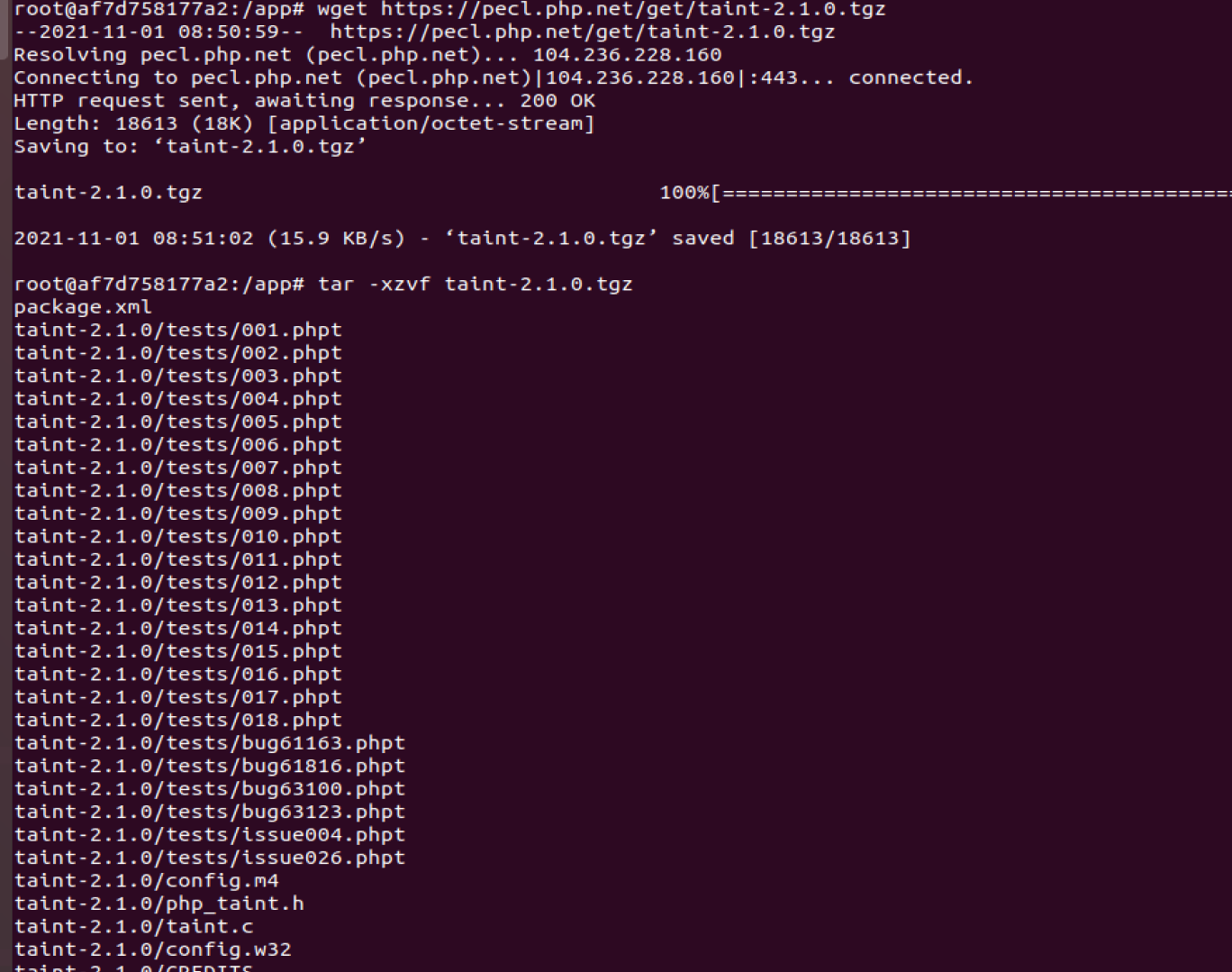Viewport: 1232px width, 972px height.
Task: Click the Length 18613 line
Action: coord(304,123)
